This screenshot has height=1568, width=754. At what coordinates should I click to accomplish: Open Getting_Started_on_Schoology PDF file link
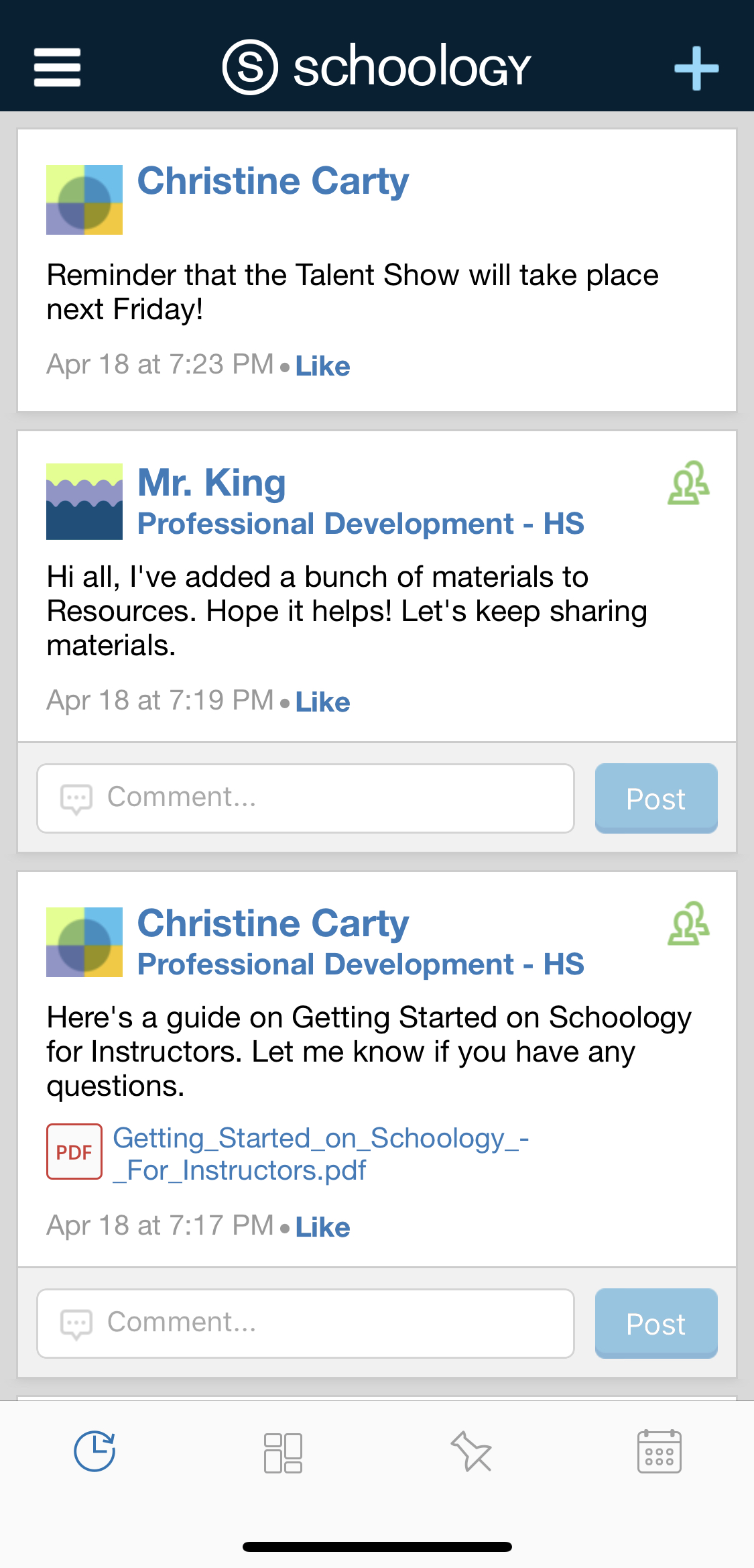(320, 1154)
